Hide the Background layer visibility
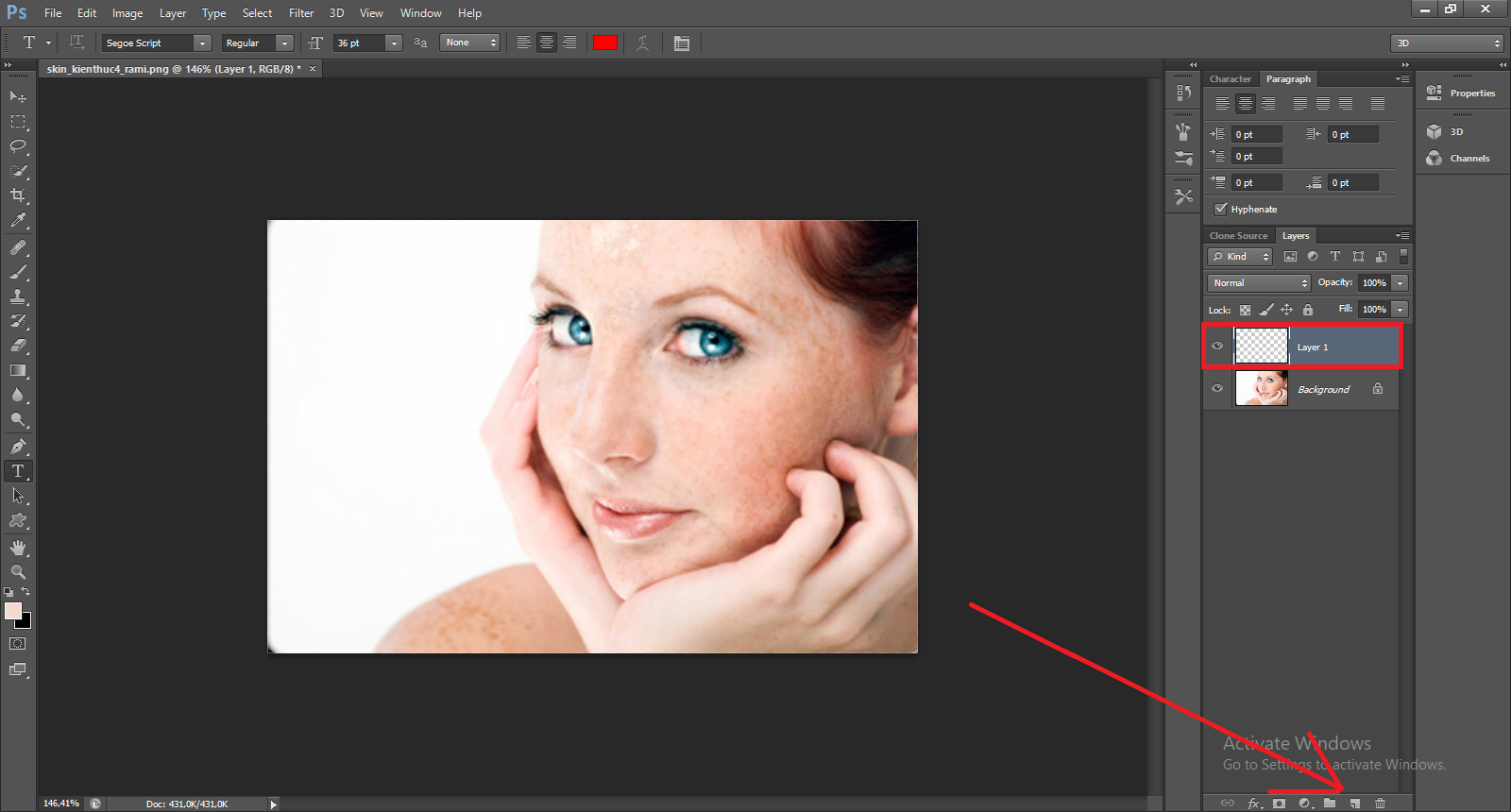1511x812 pixels. click(x=1217, y=388)
